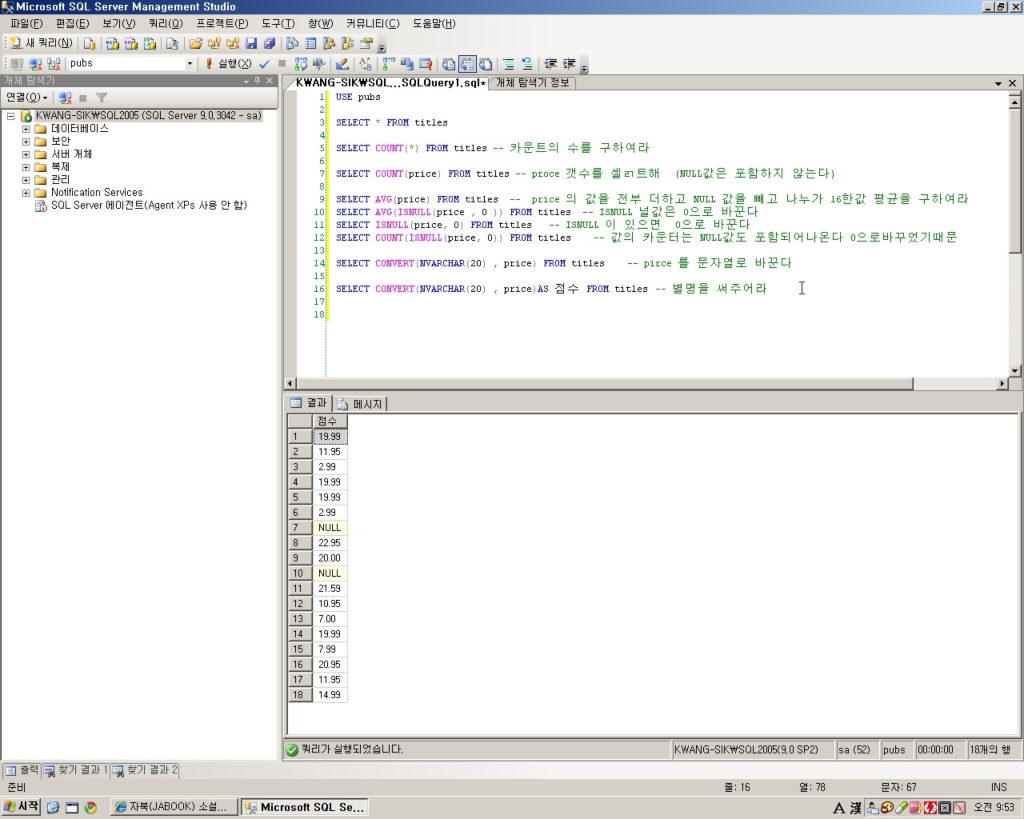This screenshot has height=819, width=1024.
Task: Open the Properties Window icon
Action: [x=366, y=44]
